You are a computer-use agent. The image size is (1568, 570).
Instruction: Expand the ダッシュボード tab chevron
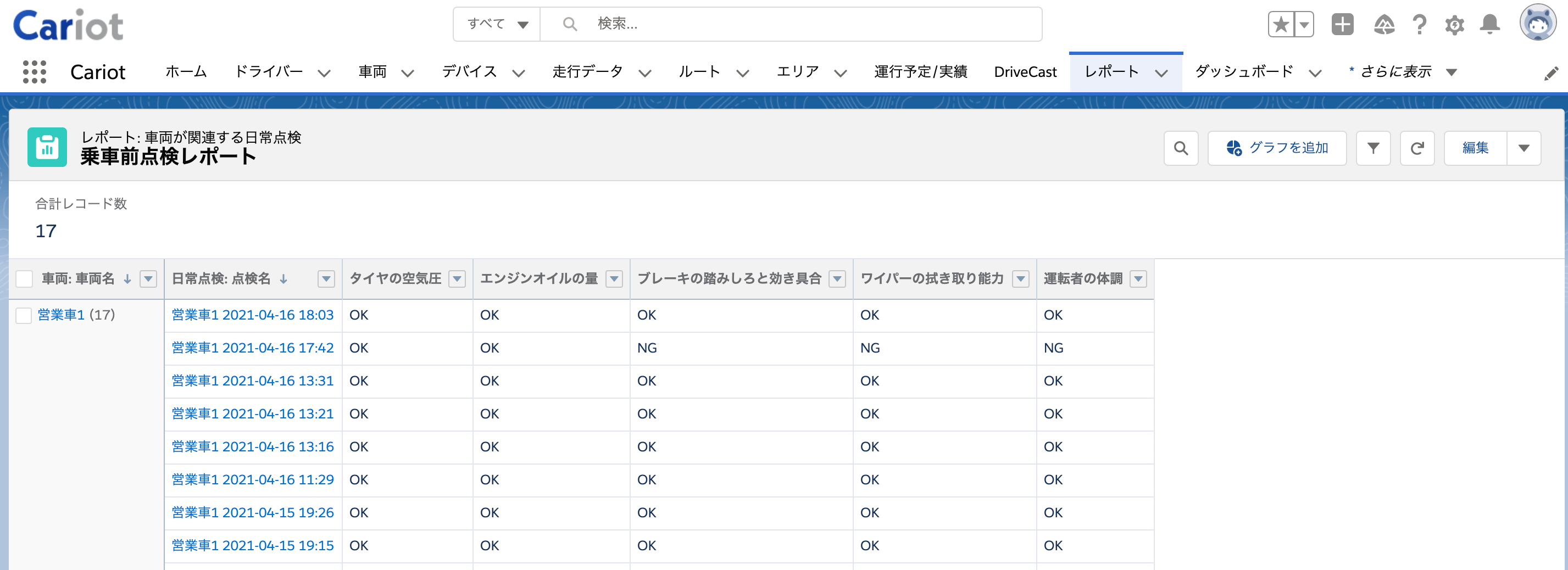[1315, 73]
